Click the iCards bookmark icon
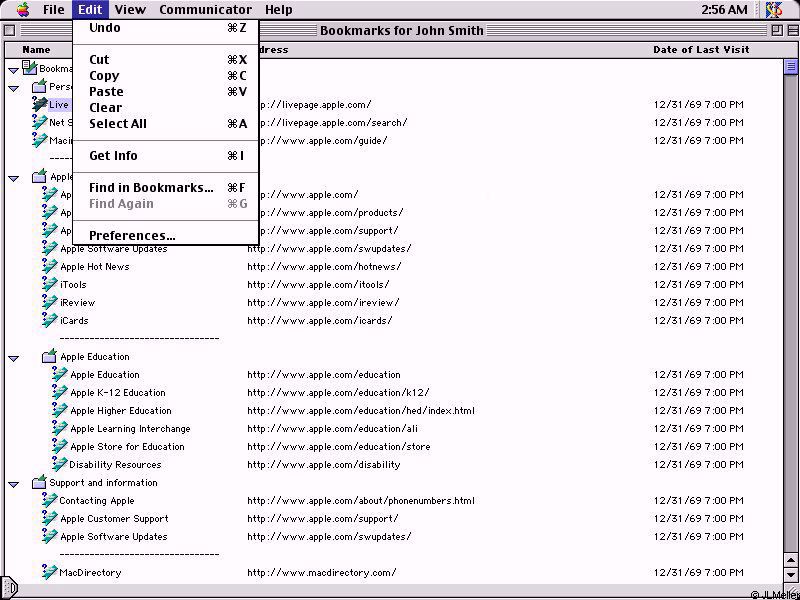800x600 pixels. 50,321
